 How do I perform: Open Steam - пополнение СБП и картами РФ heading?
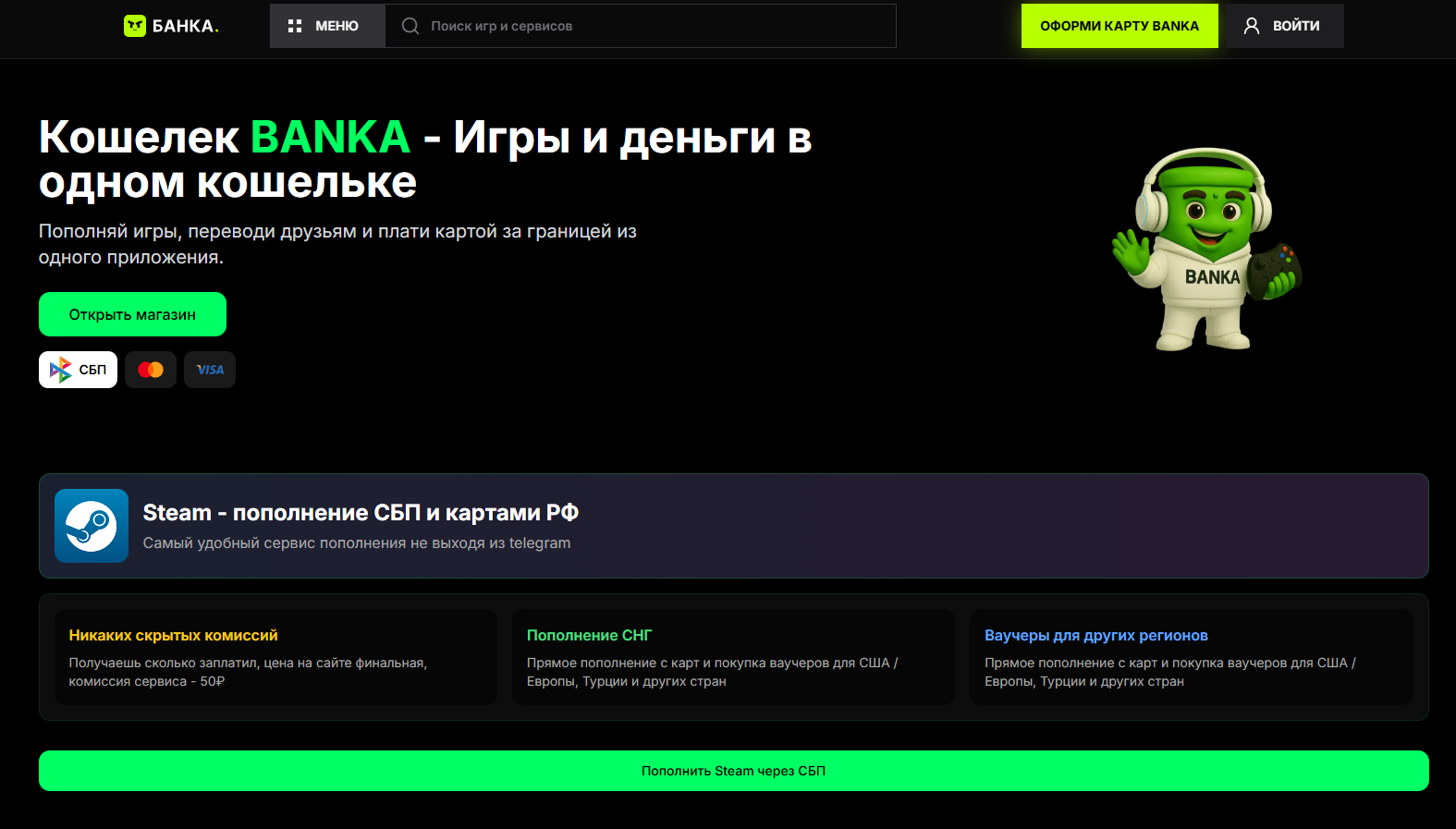(361, 512)
